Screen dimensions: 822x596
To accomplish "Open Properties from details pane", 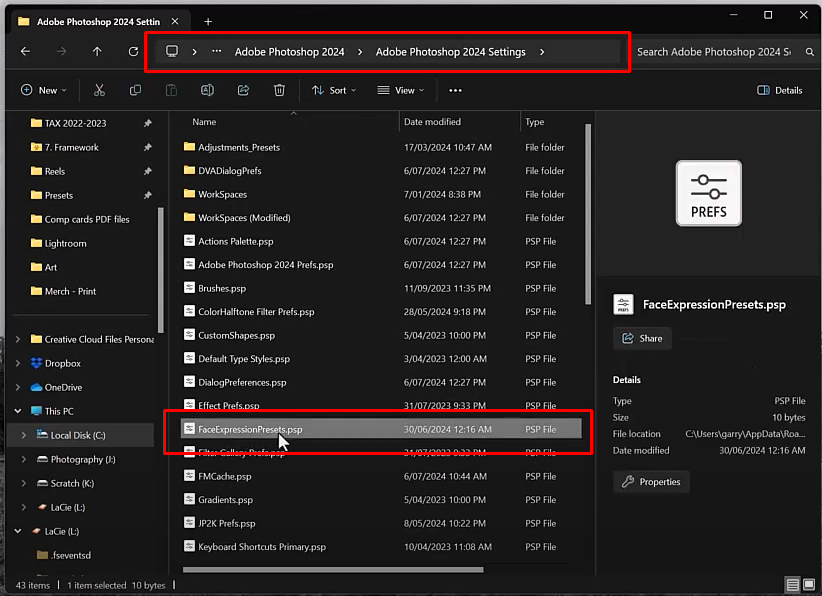I will [x=651, y=482].
